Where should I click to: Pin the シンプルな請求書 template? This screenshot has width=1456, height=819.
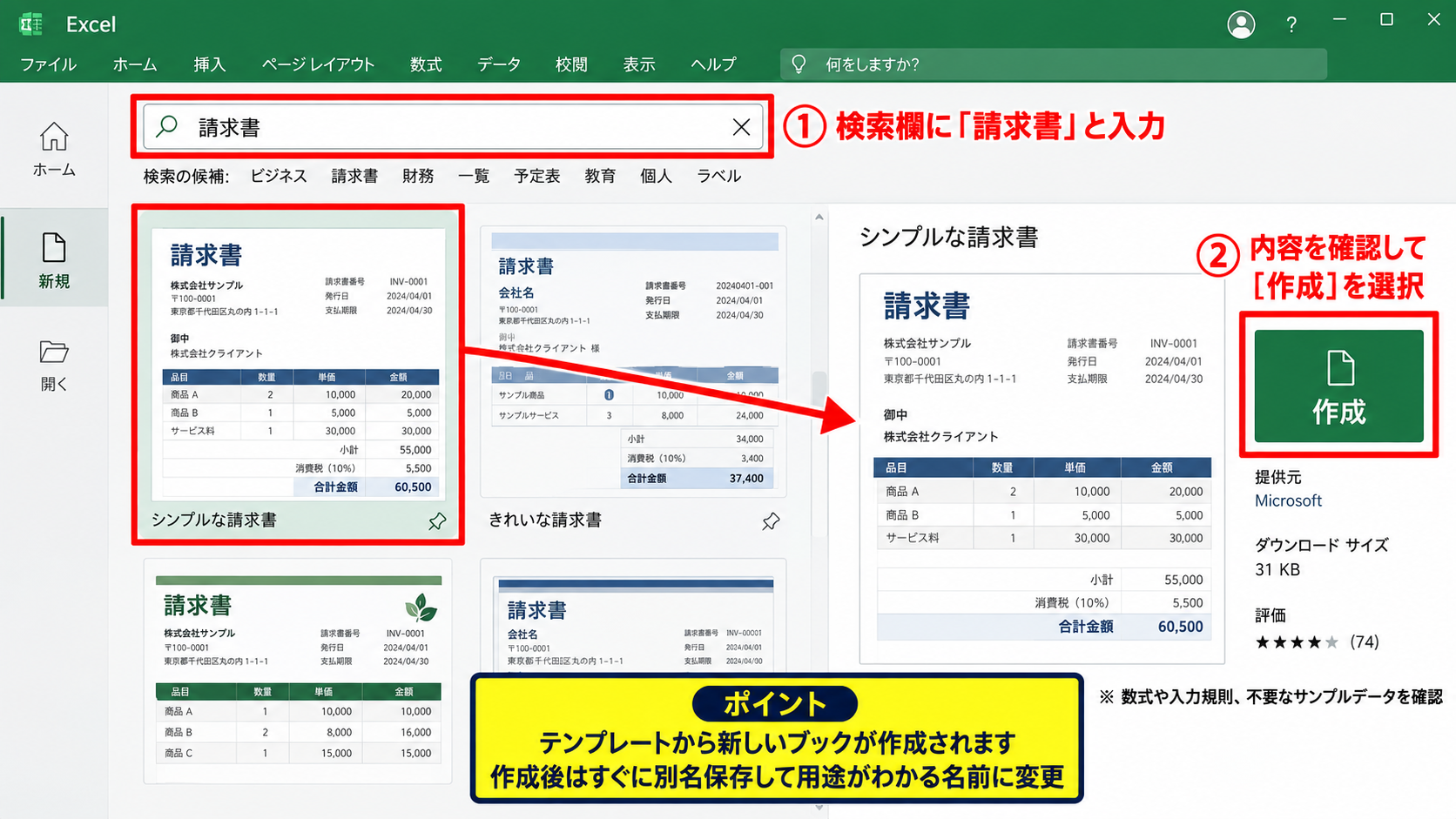point(437,521)
